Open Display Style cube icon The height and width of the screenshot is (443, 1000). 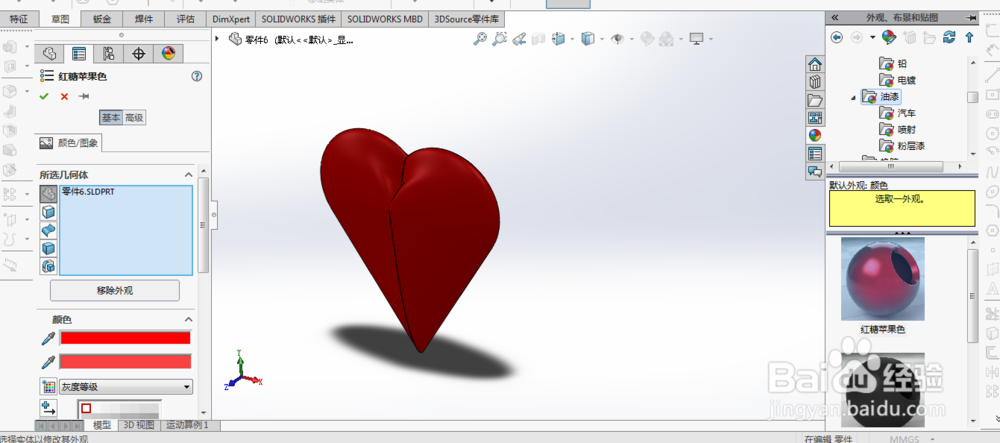[587, 39]
